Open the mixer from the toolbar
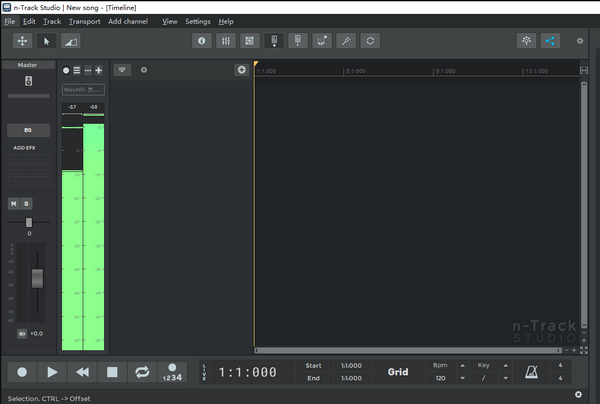600x404 pixels. [226, 41]
